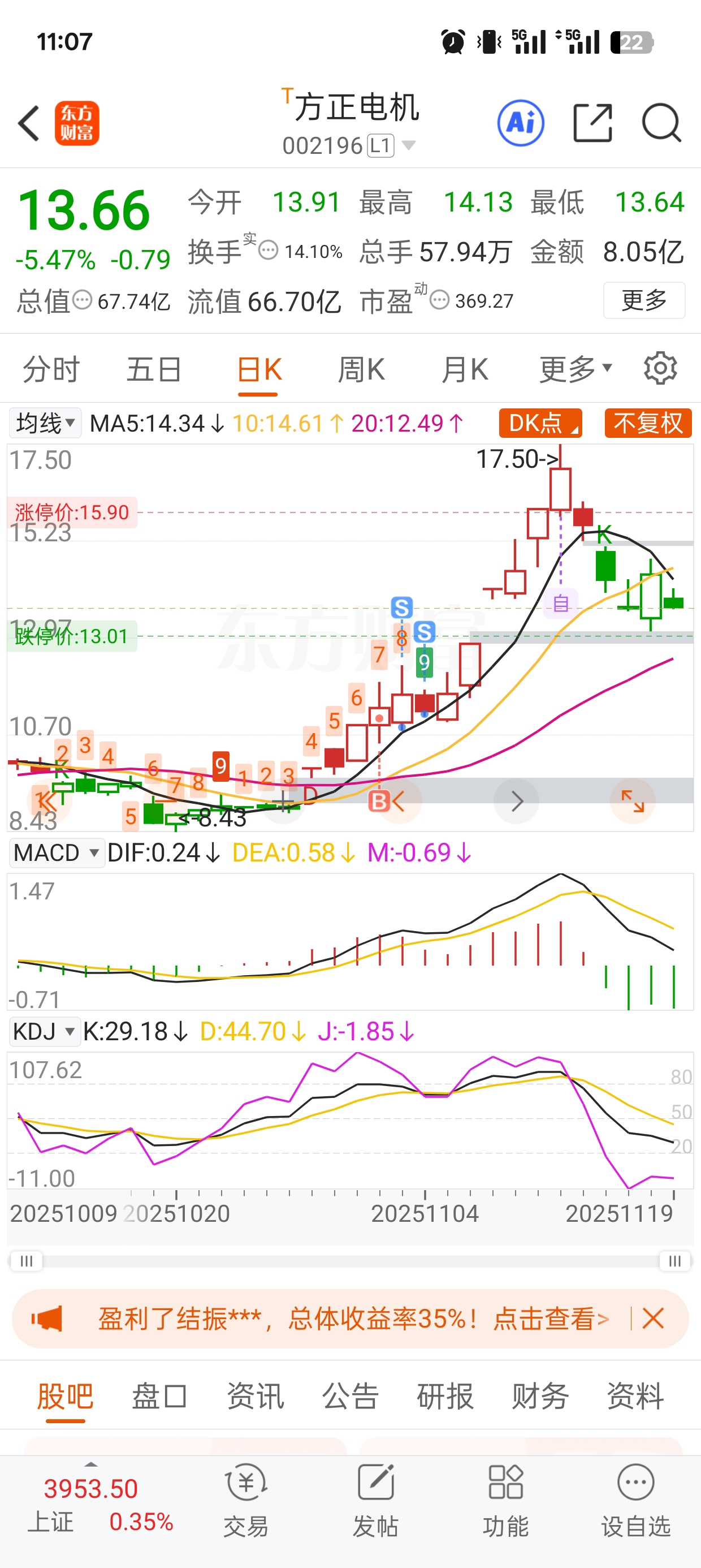
Task: Open the 公告 tab
Action: pyautogui.click(x=350, y=1395)
